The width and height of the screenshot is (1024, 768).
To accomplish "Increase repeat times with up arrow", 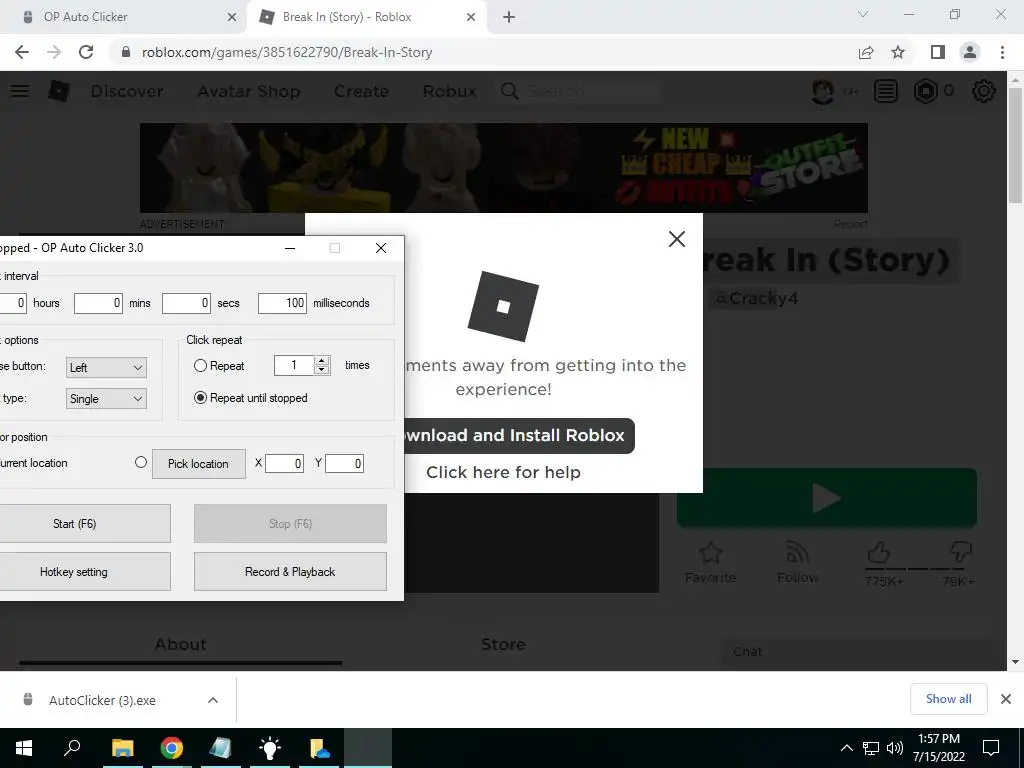I will coord(321,360).
